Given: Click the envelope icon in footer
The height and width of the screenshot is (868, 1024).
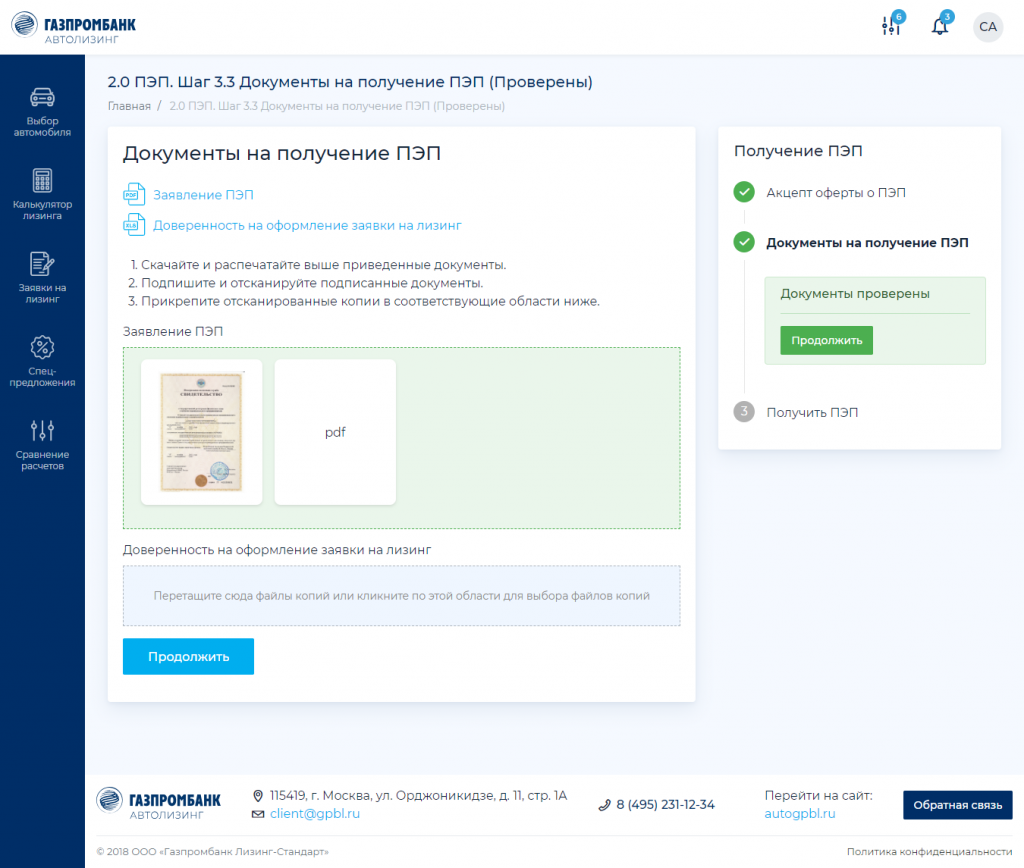Looking at the screenshot, I should tap(258, 814).
